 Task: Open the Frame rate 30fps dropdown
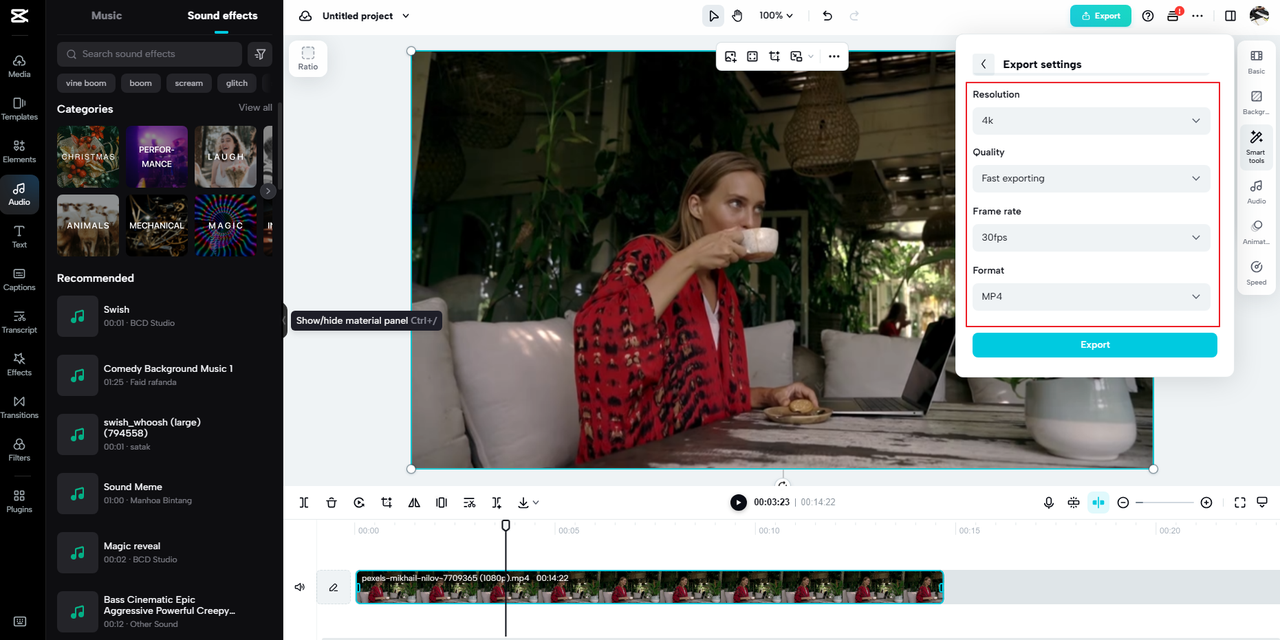pos(1091,238)
